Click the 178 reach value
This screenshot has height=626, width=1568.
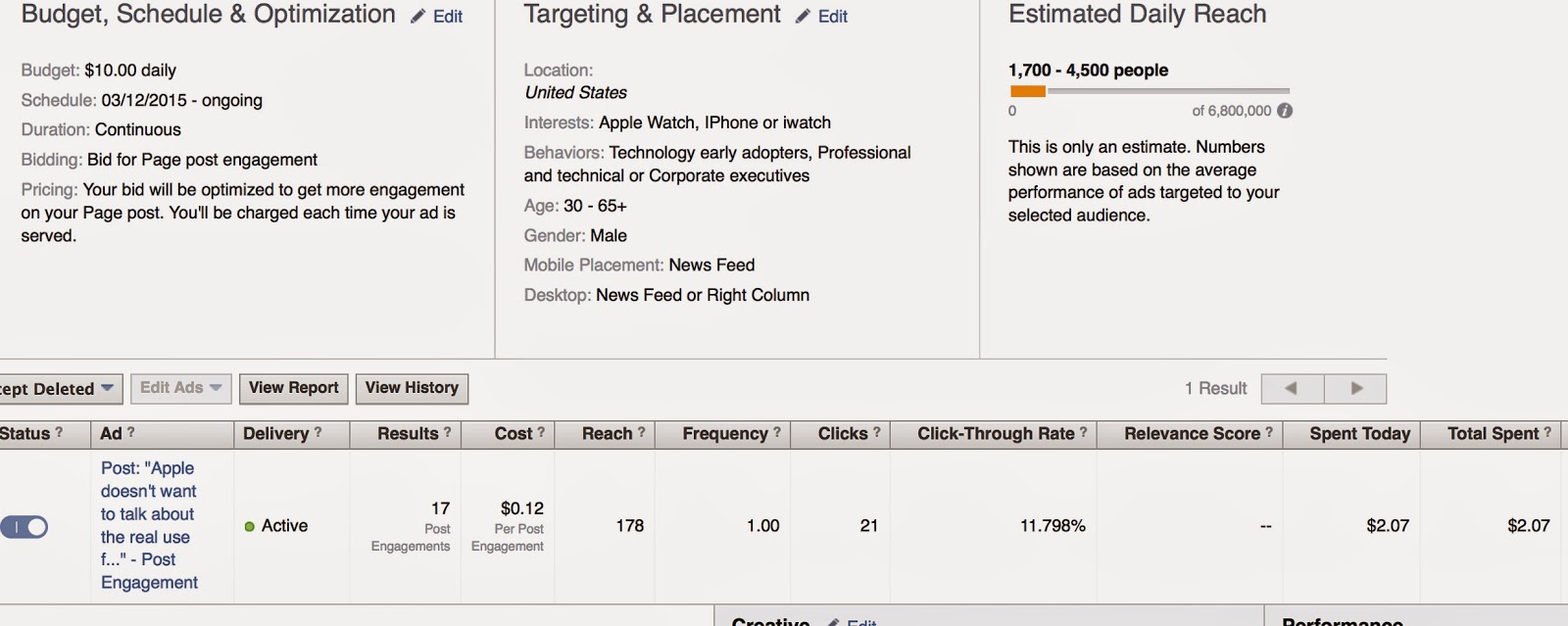(x=629, y=526)
